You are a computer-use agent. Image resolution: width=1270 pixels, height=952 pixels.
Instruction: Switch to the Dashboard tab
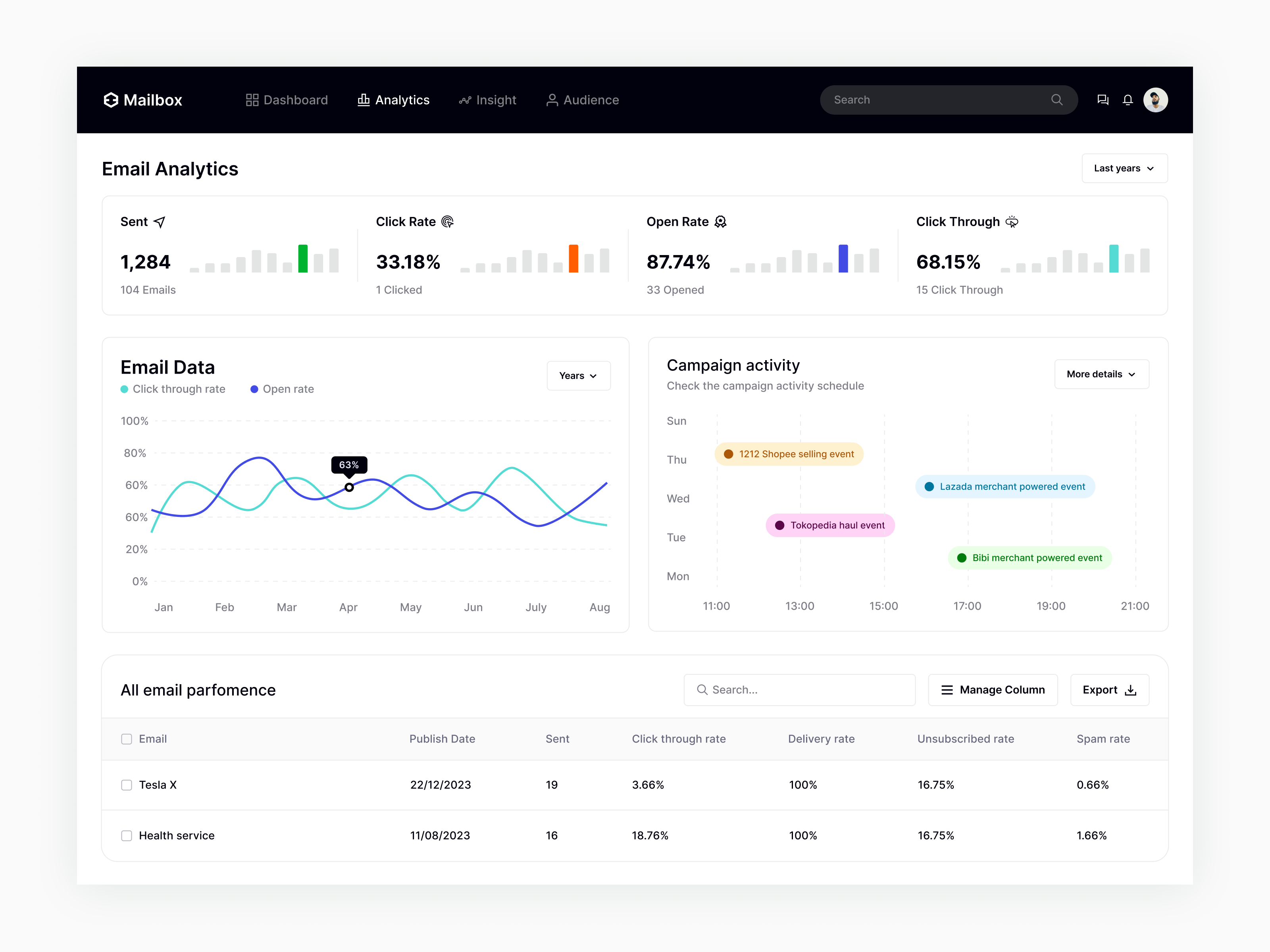[x=287, y=100]
